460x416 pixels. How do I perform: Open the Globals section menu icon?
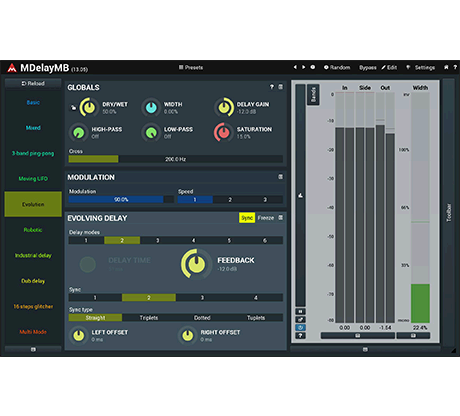click(x=281, y=87)
